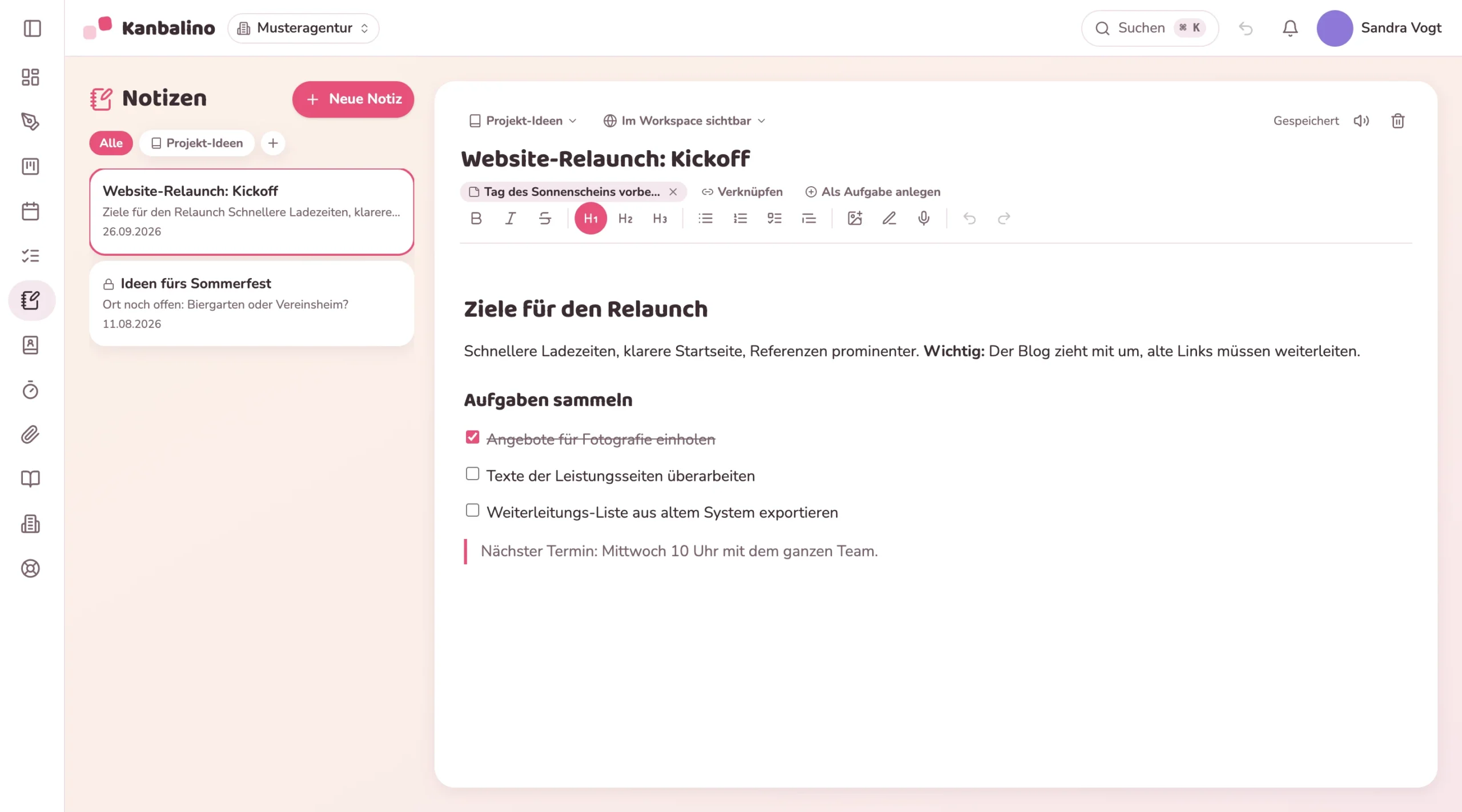This screenshot has height=812, width=1462.
Task: Open the Projekt-Ideen notebook dropdown in the editor
Action: pyautogui.click(x=523, y=120)
